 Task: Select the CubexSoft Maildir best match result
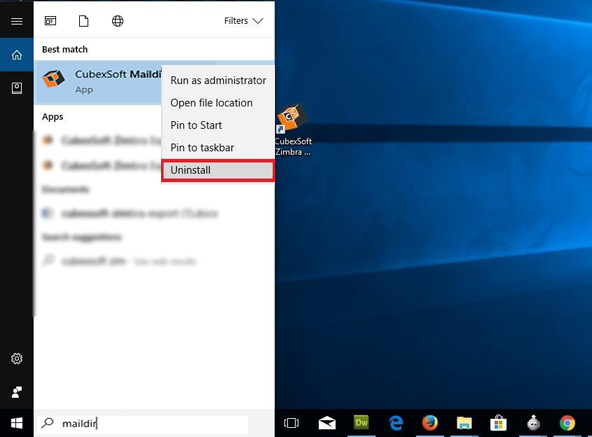(x=98, y=82)
